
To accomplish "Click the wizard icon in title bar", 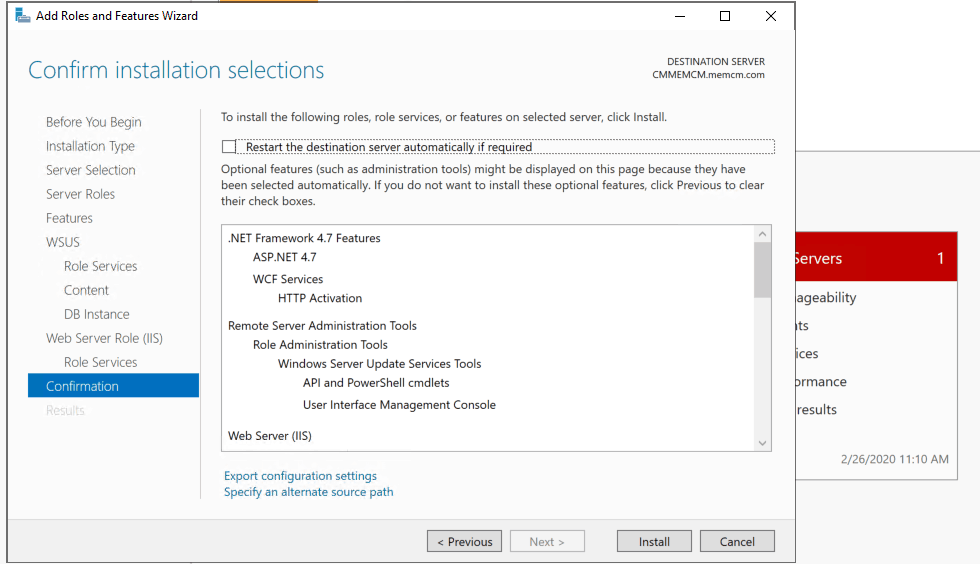I will click(x=22, y=16).
